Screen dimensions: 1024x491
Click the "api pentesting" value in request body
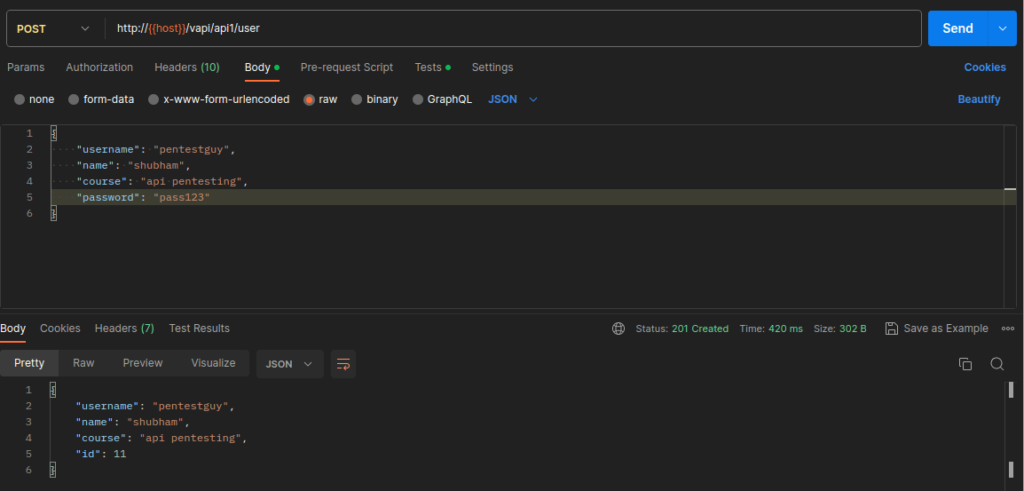pyautogui.click(x=192, y=181)
